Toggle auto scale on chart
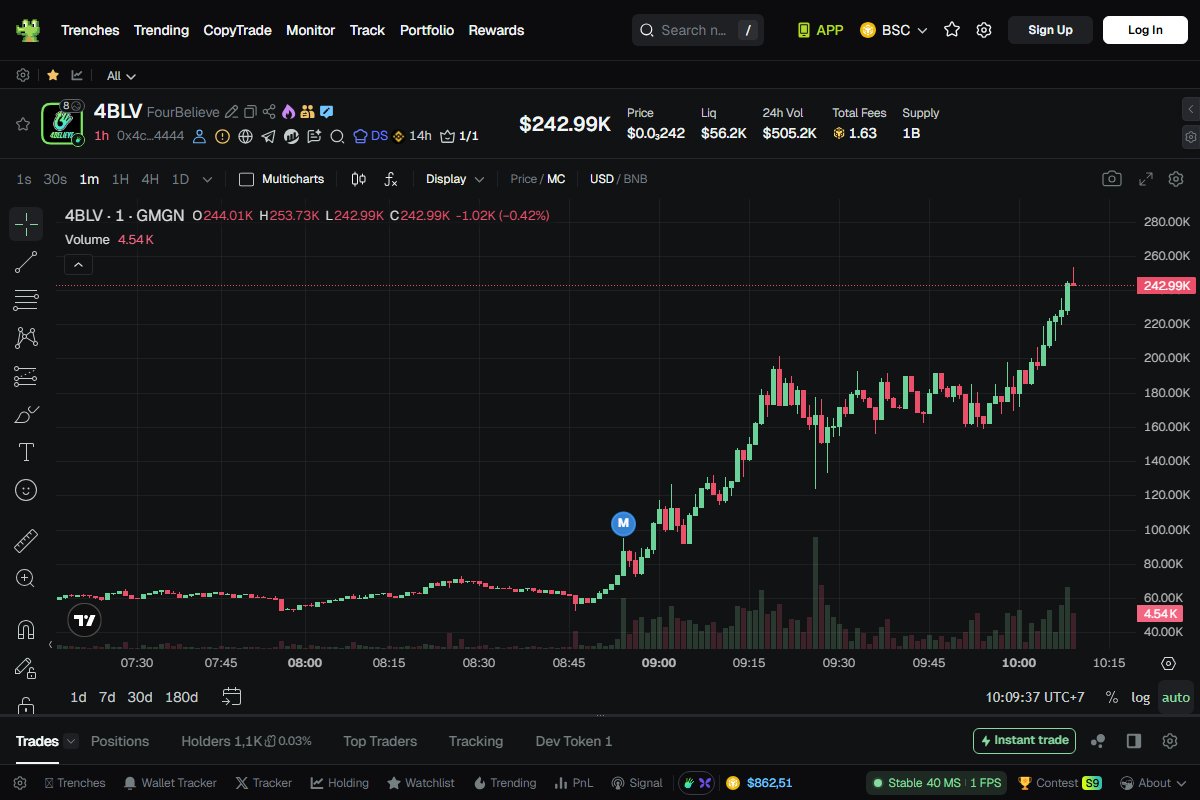 [1176, 697]
